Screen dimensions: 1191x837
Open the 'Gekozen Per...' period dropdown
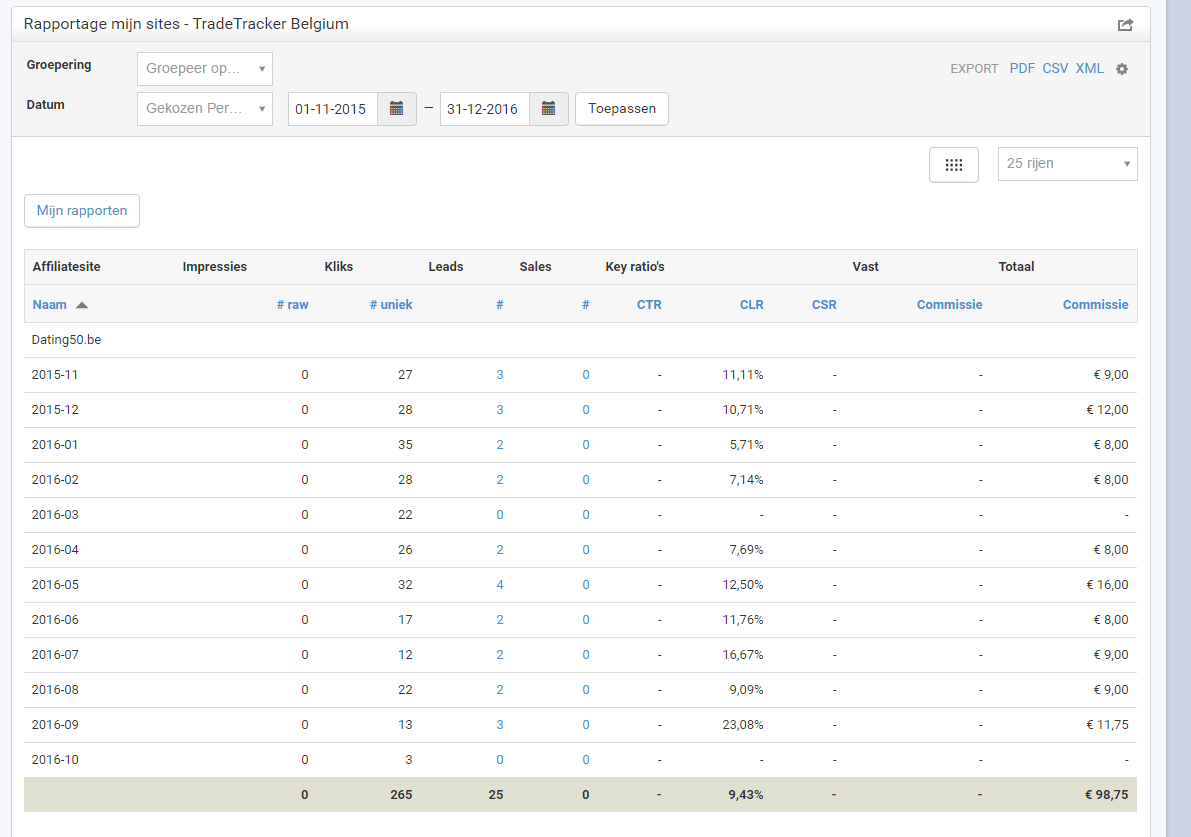(205, 109)
